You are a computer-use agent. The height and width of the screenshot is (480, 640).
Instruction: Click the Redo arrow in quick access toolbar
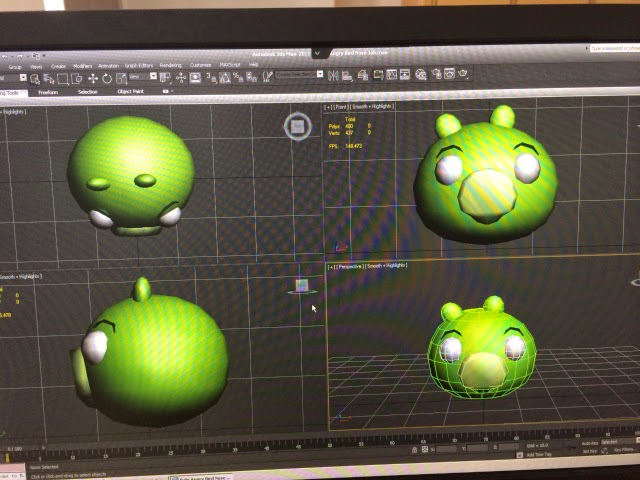[20, 56]
